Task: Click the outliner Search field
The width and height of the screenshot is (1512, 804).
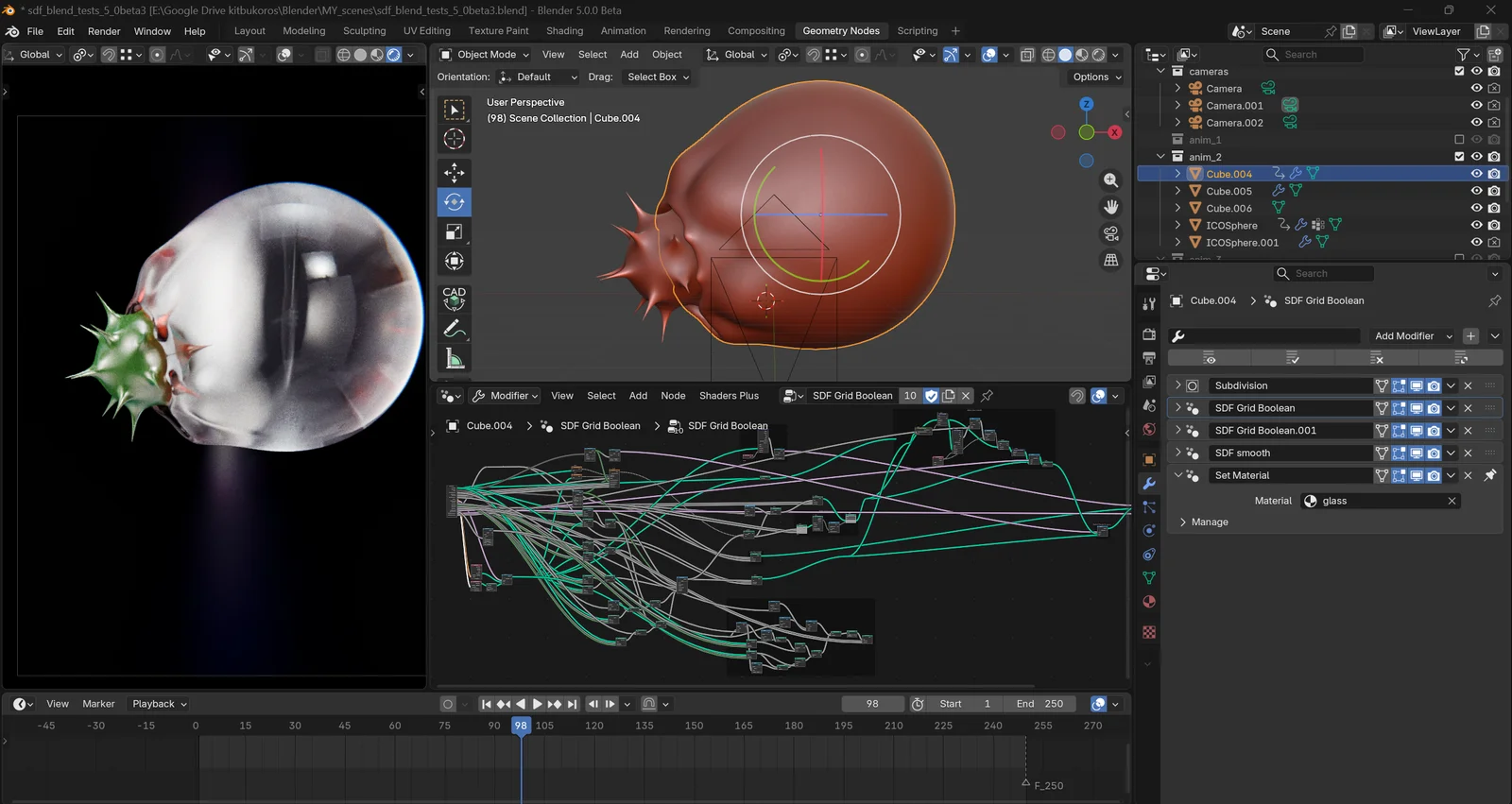Action: pyautogui.click(x=1314, y=55)
